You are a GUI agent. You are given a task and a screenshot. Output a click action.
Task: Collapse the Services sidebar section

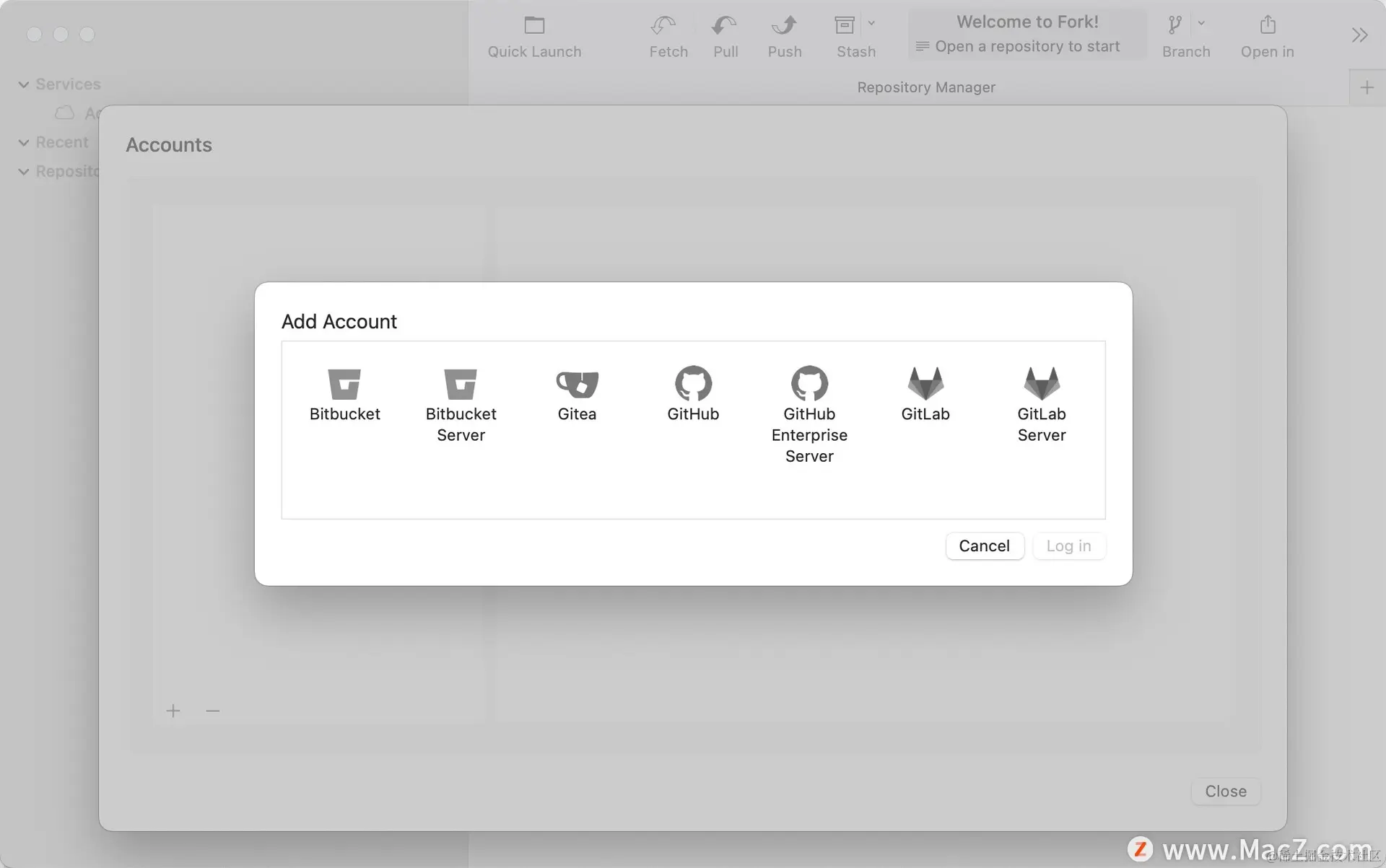(x=23, y=84)
